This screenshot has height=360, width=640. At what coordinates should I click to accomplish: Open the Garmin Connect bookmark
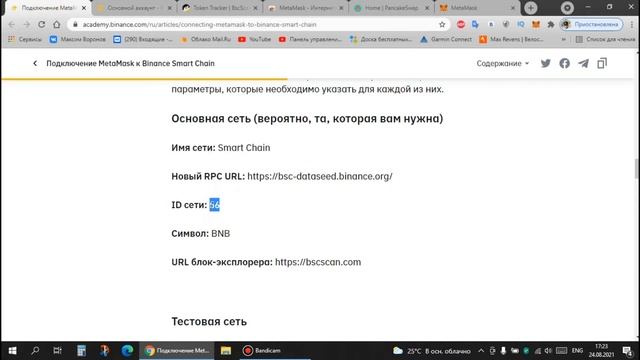[x=446, y=39]
